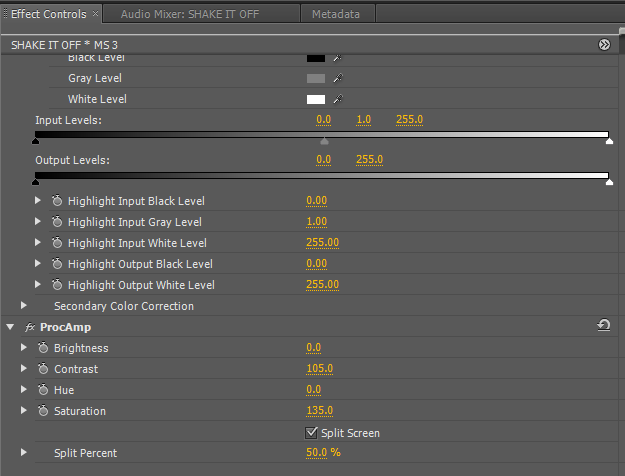The image size is (625, 476).
Task: Click the Secondary Color Correction label
Action: (124, 306)
